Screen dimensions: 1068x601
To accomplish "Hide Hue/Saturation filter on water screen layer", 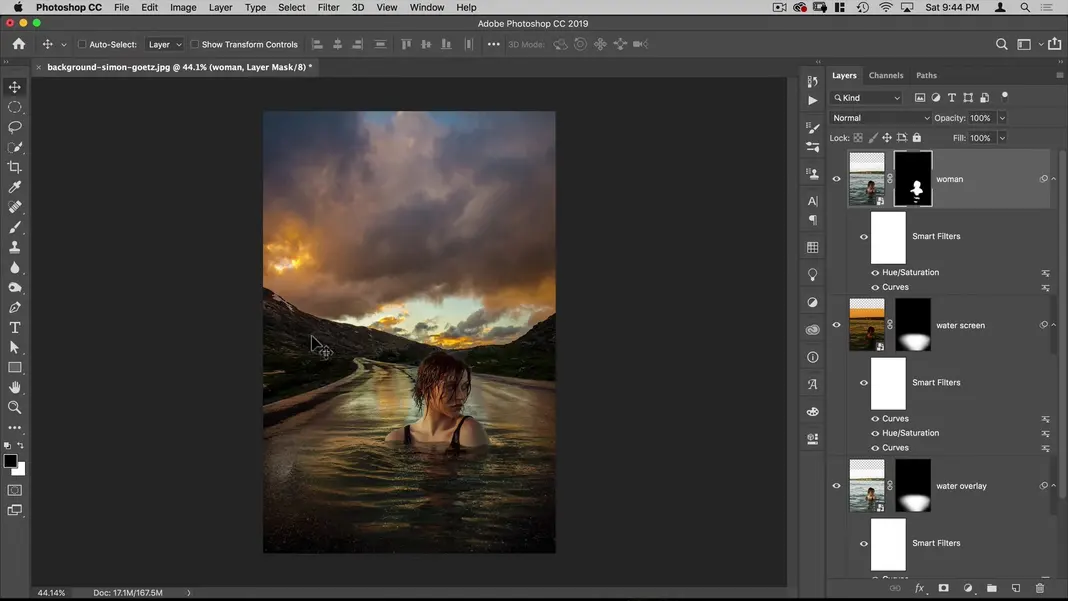I will [875, 433].
